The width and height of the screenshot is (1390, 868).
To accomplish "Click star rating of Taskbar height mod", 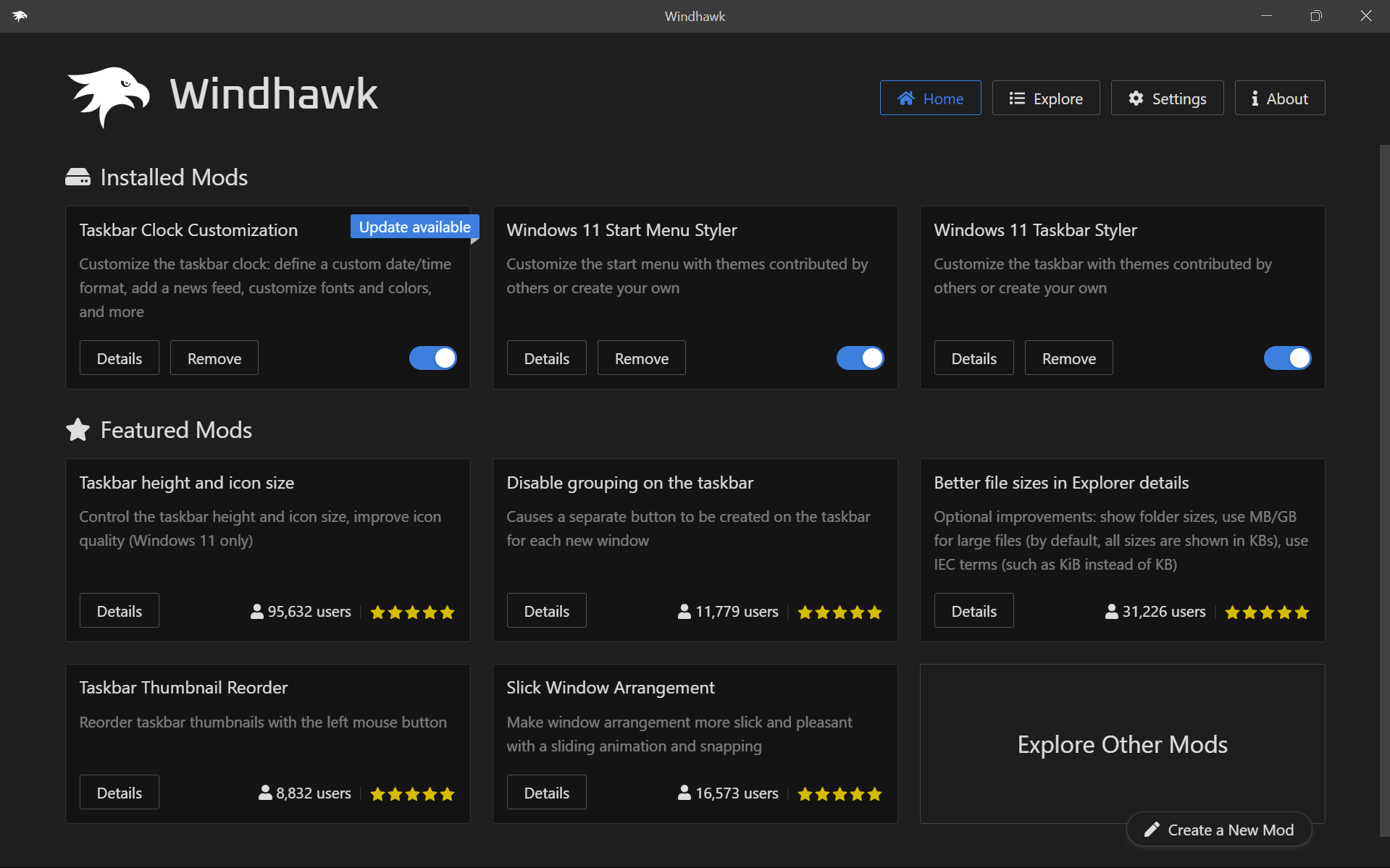I will click(x=412, y=612).
